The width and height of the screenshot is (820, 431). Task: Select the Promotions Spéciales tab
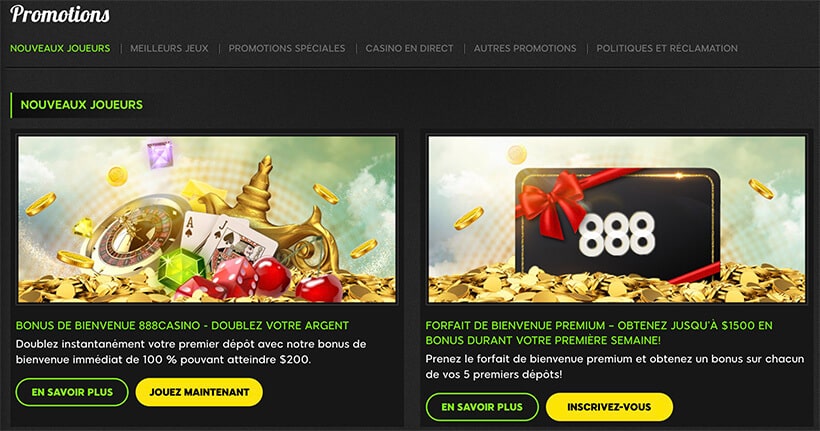(x=287, y=48)
